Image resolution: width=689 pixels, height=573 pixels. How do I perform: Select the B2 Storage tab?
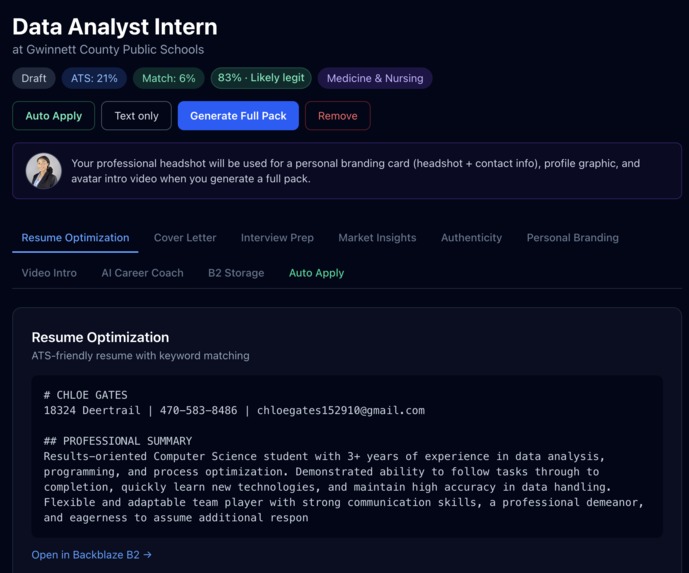click(x=236, y=273)
